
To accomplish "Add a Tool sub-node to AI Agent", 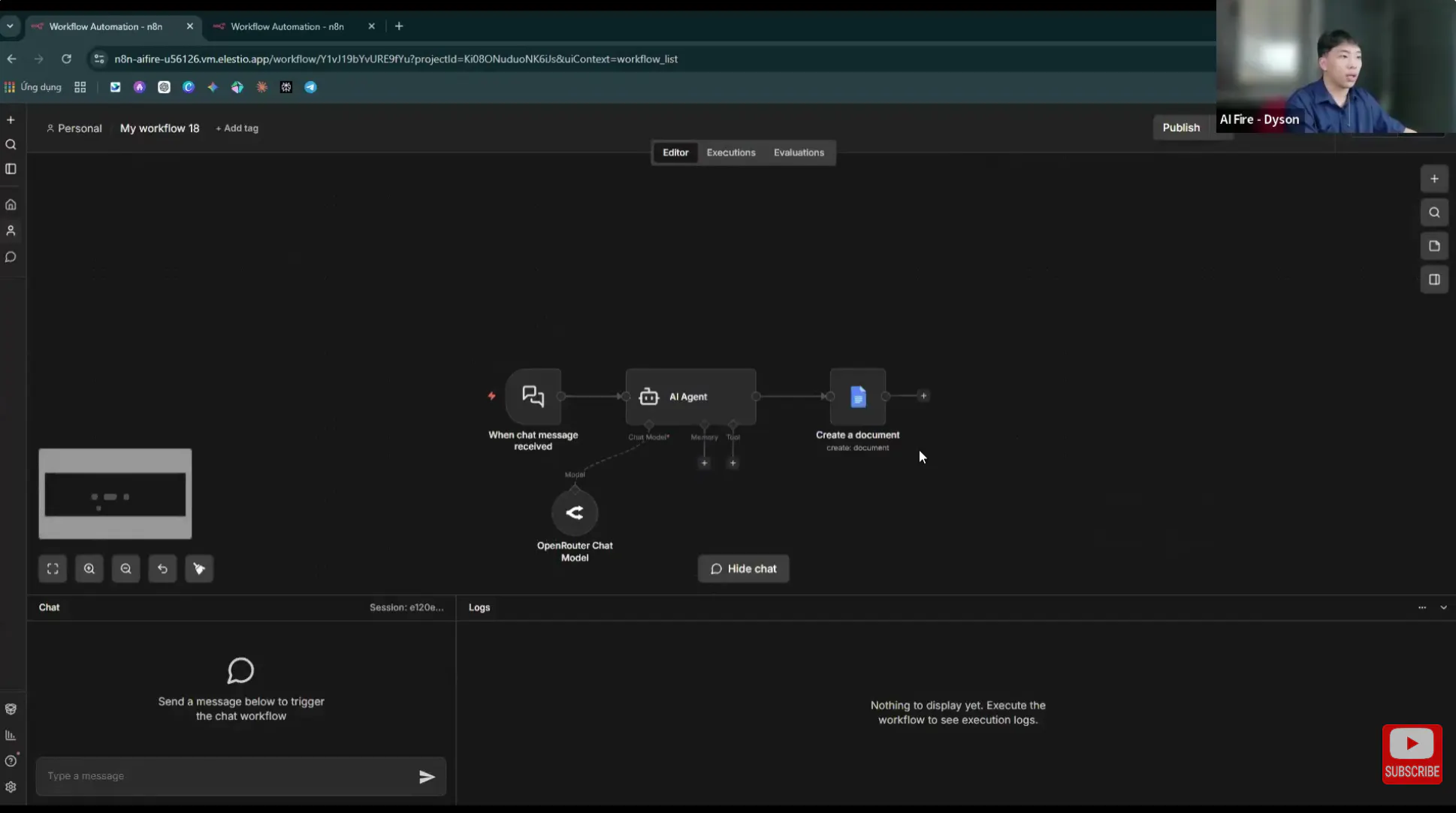I will coord(733,463).
